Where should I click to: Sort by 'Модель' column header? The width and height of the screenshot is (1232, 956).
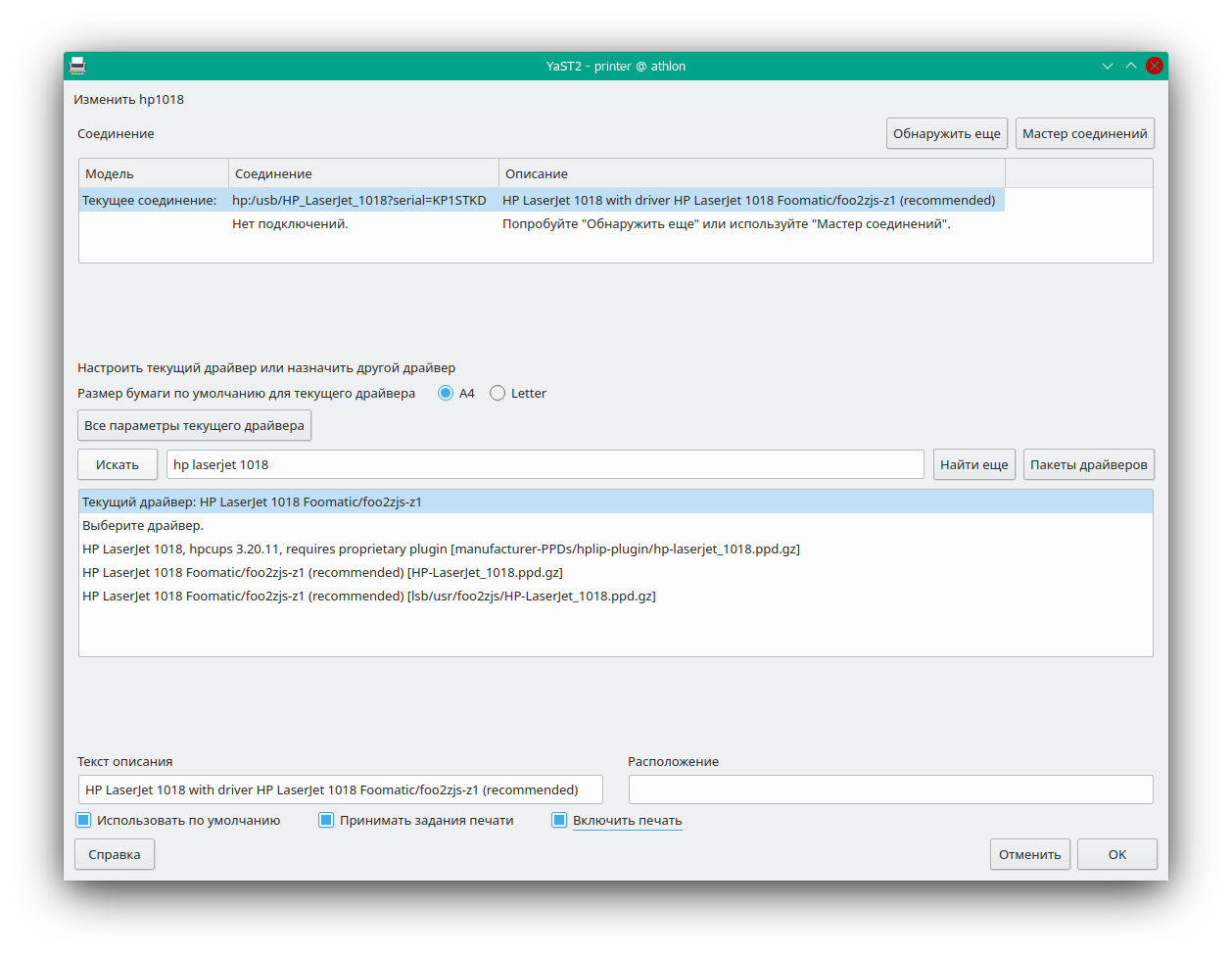pyautogui.click(x=154, y=173)
